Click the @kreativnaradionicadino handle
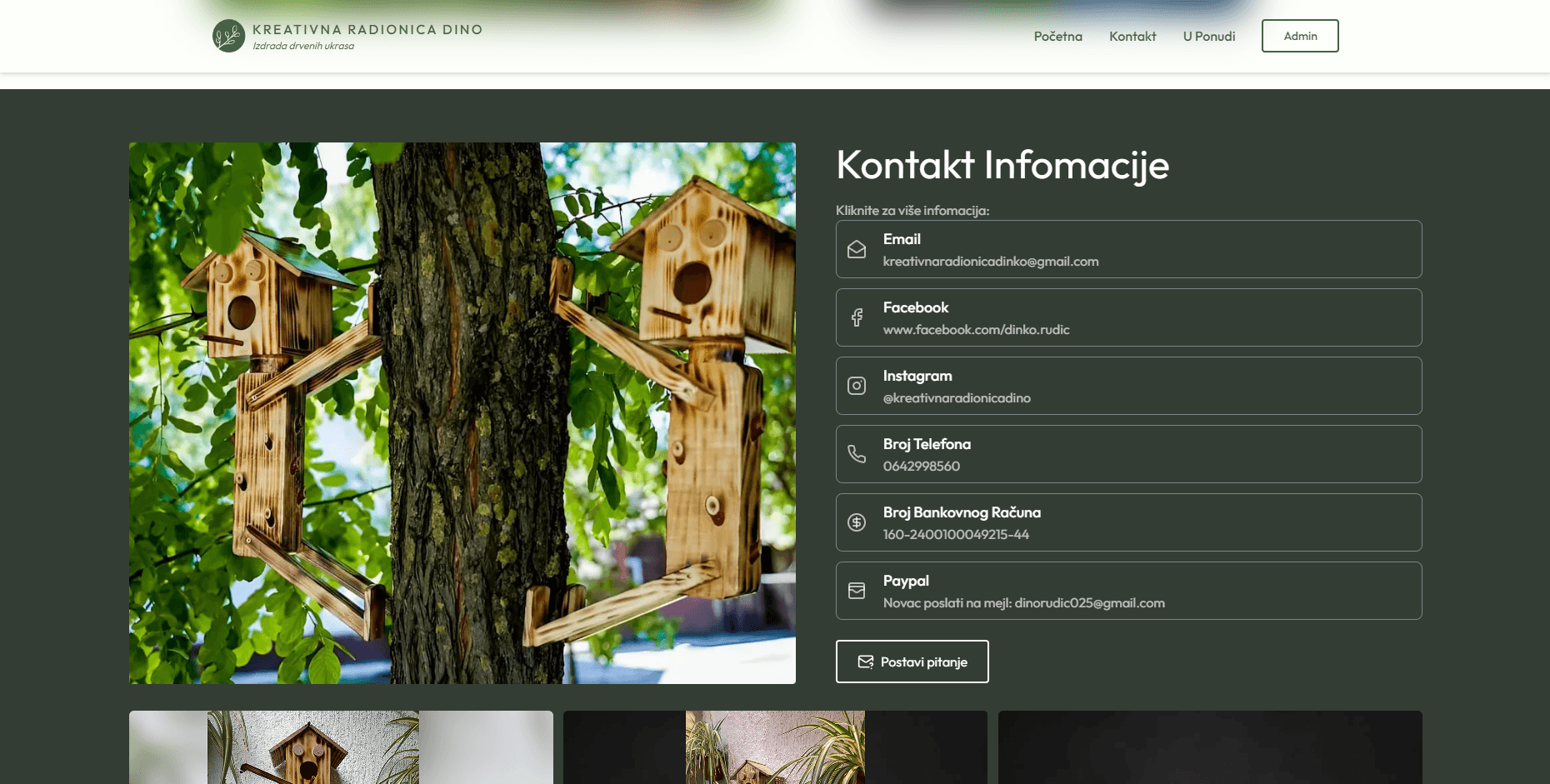The width and height of the screenshot is (1550, 784). pyautogui.click(x=957, y=398)
